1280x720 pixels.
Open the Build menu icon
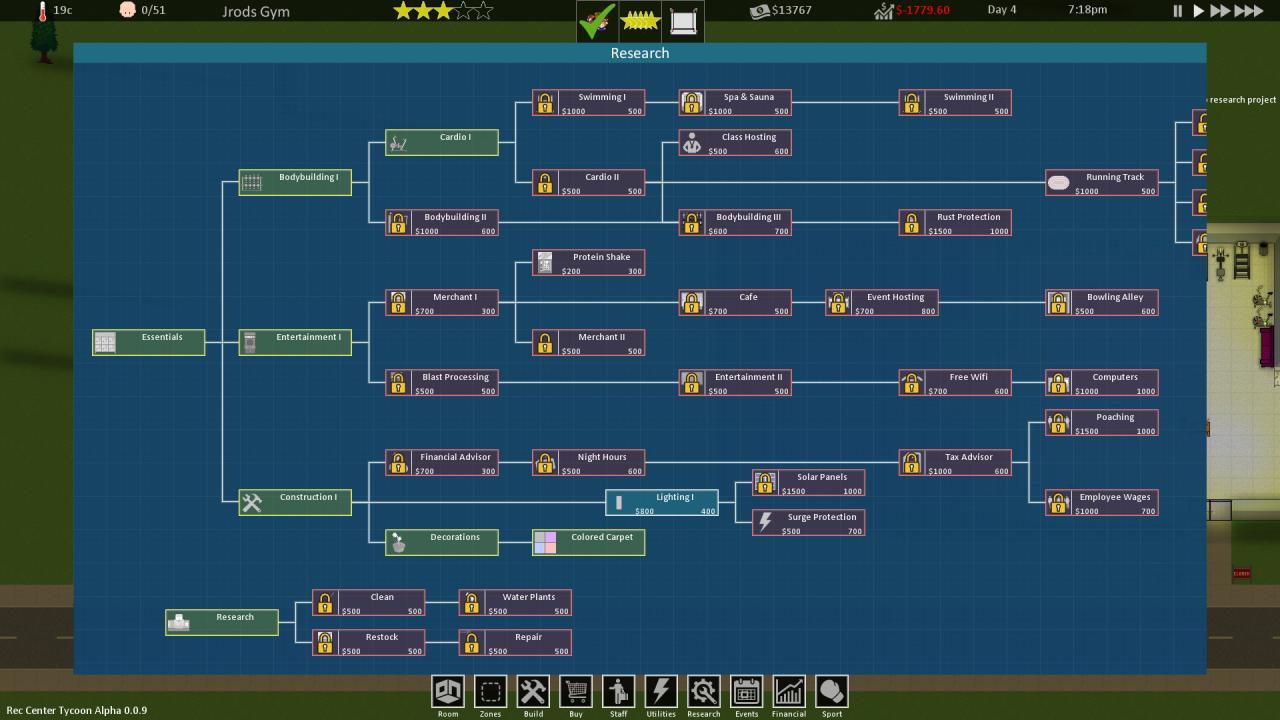pyautogui.click(x=533, y=692)
